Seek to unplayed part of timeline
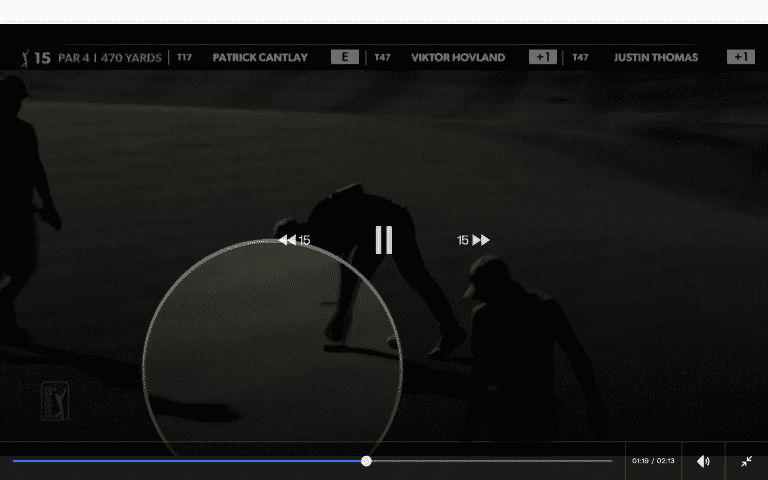 [492, 461]
